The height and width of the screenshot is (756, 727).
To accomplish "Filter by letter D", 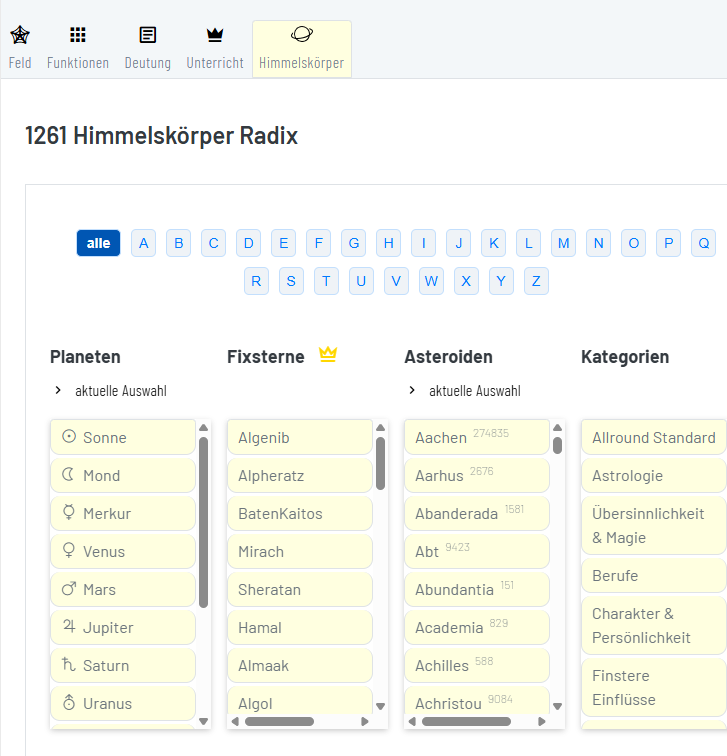I will coord(248,243).
